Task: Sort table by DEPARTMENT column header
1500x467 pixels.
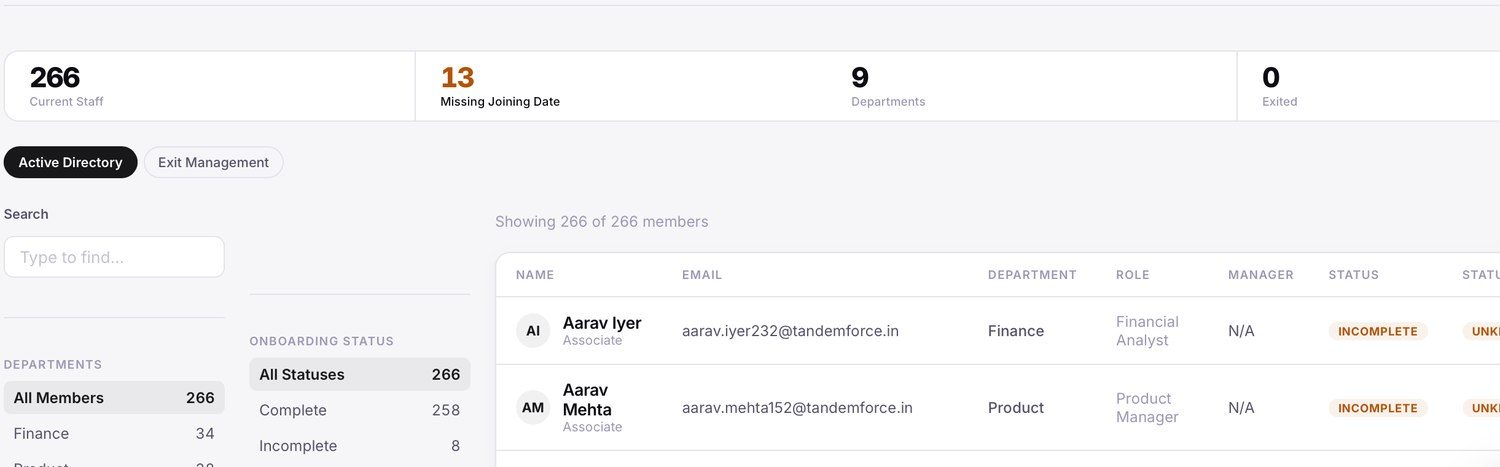Action: tap(1032, 275)
